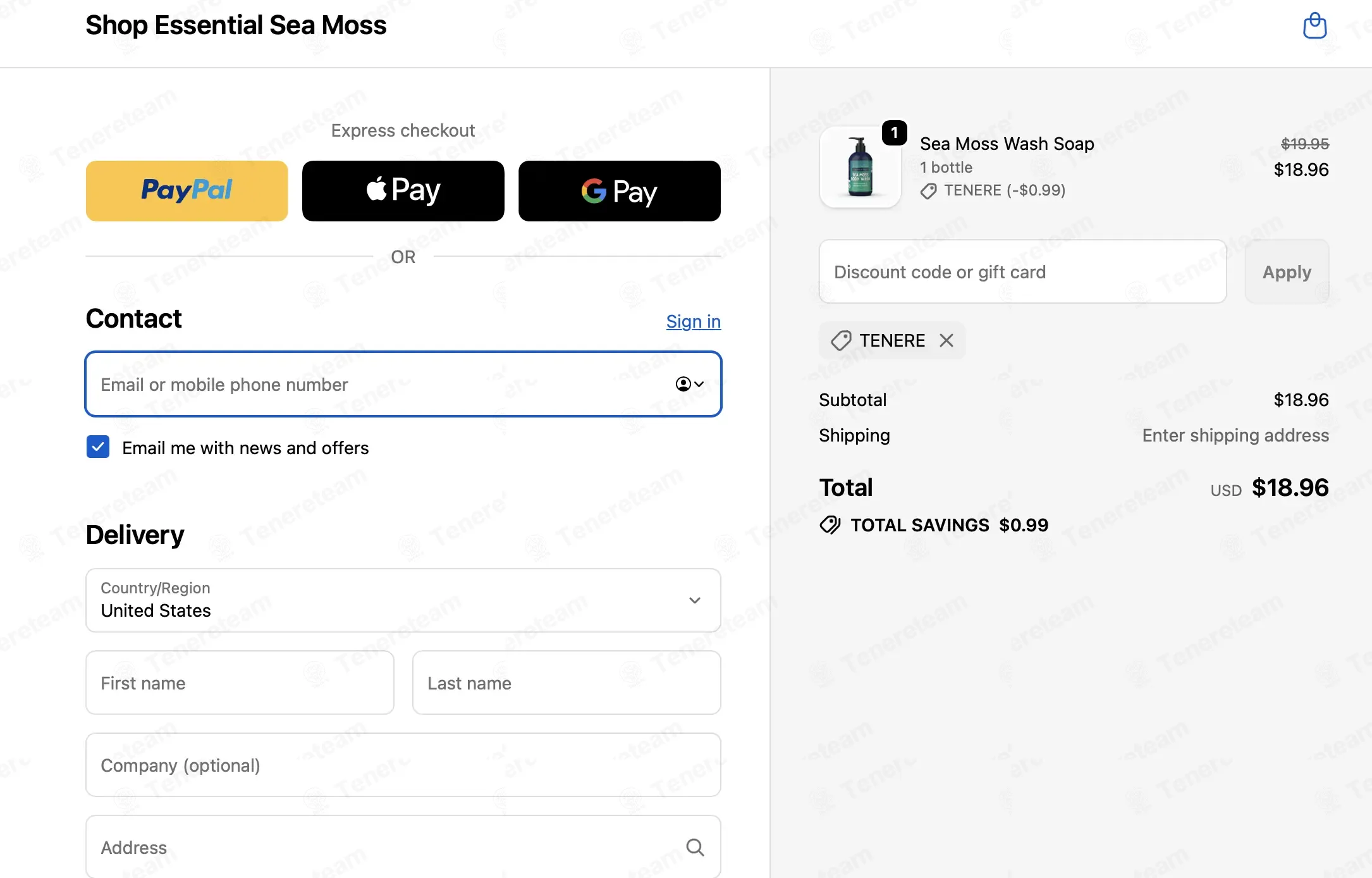
Task: Choose Apple Pay express checkout
Action: [x=403, y=191]
